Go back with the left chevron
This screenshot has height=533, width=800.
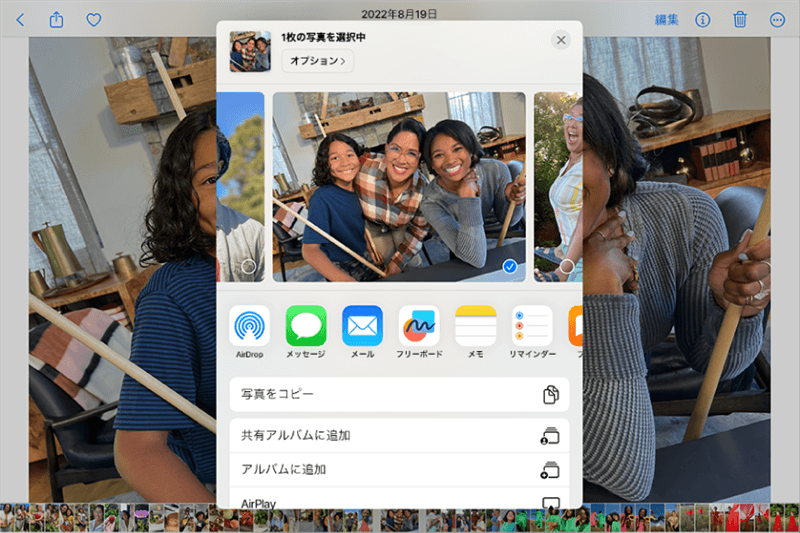coord(20,19)
